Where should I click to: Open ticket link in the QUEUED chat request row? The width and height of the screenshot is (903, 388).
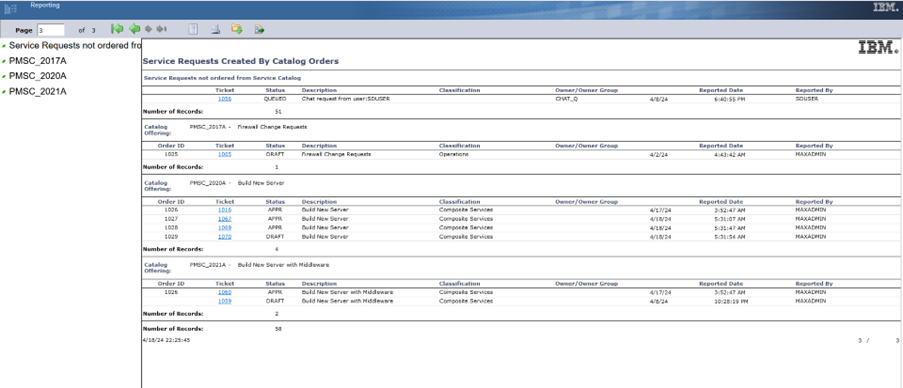pos(225,99)
